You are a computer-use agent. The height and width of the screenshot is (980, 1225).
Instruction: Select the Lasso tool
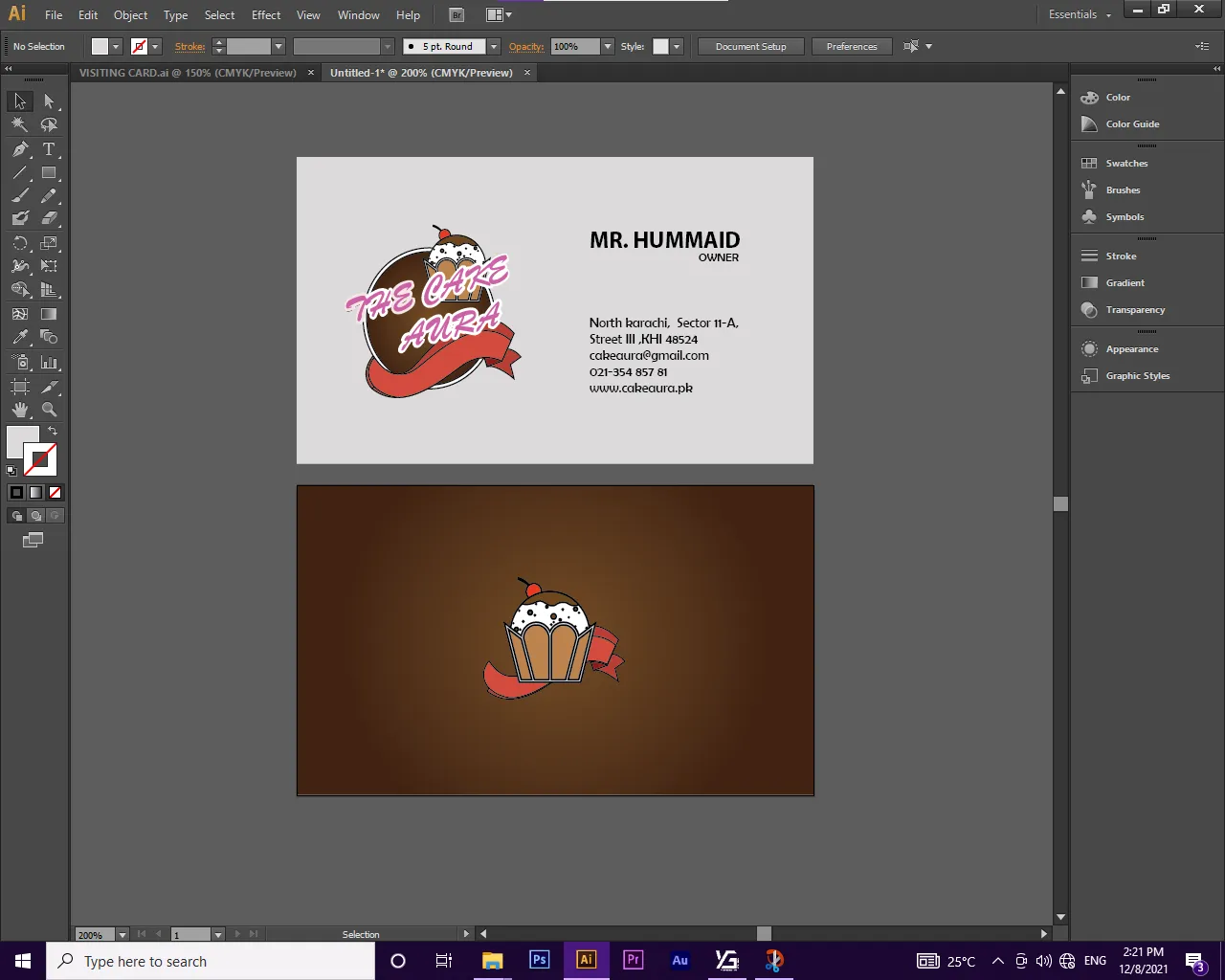[x=49, y=124]
